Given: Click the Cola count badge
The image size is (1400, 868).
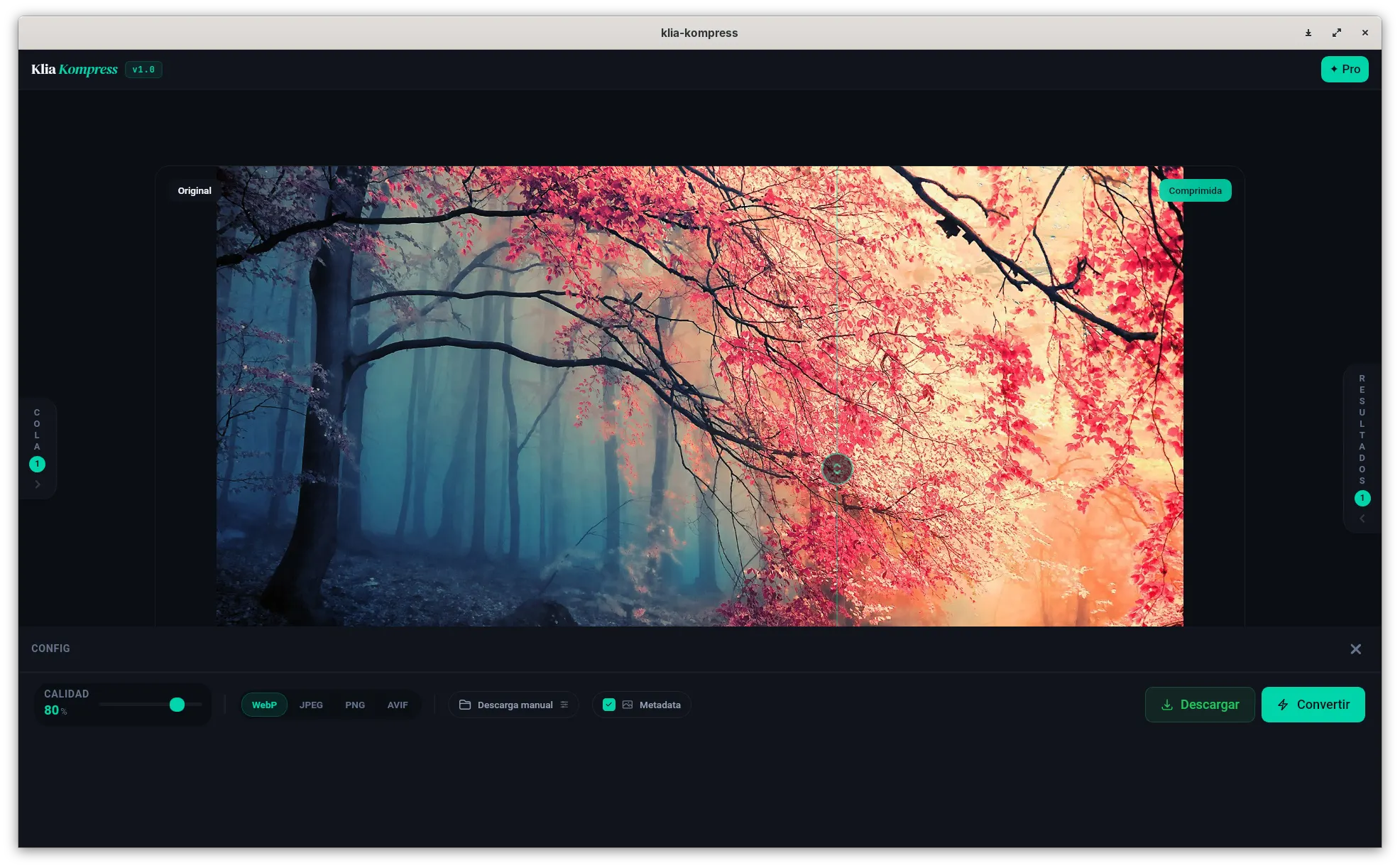Looking at the screenshot, I should (37, 464).
